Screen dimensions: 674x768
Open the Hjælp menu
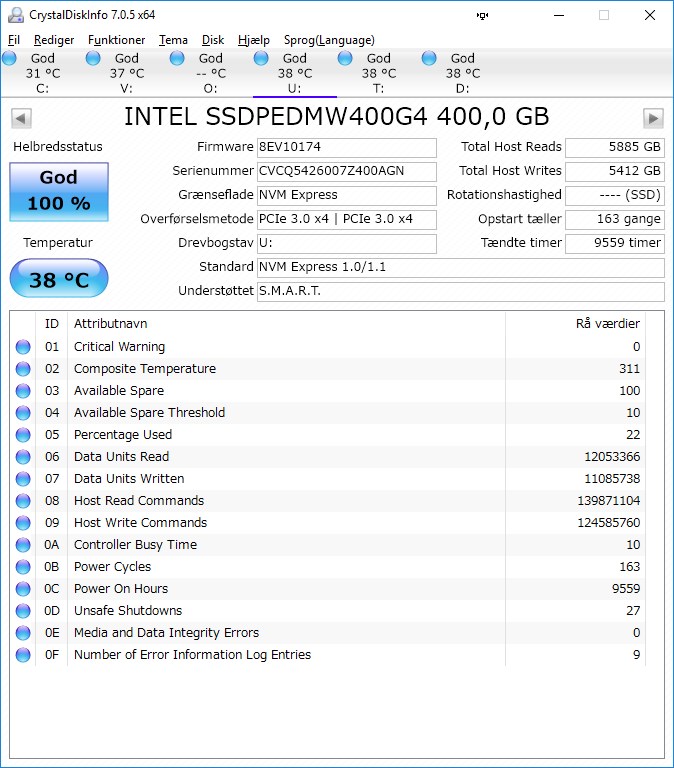(254, 40)
